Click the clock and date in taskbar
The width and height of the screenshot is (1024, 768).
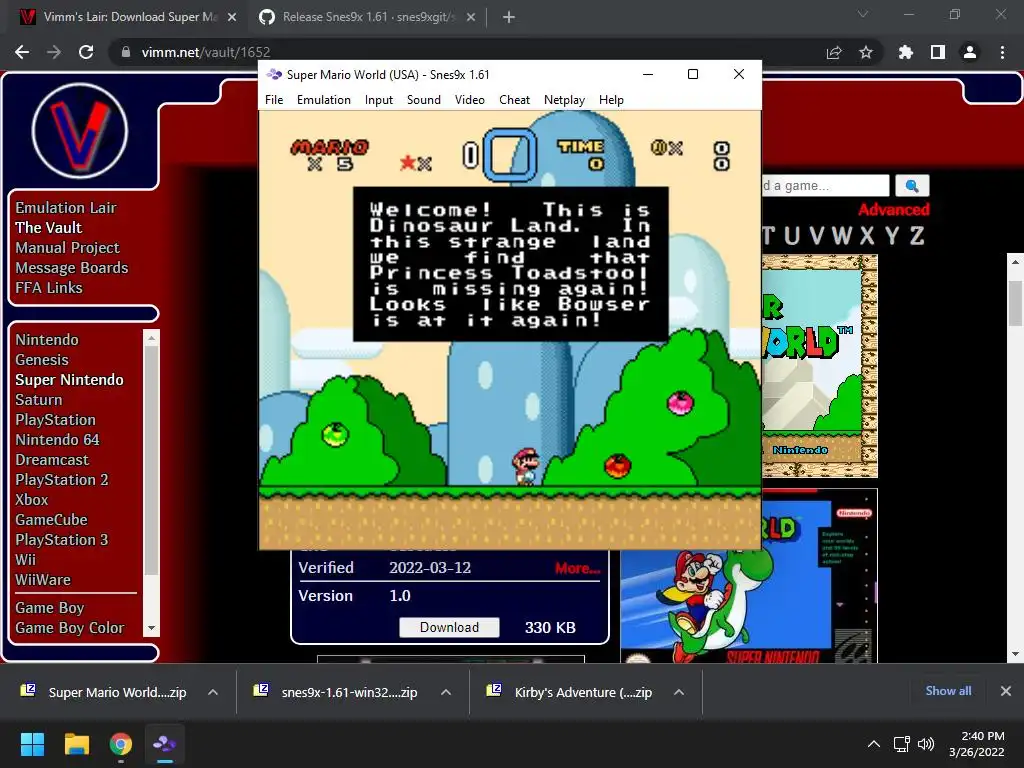(976, 744)
